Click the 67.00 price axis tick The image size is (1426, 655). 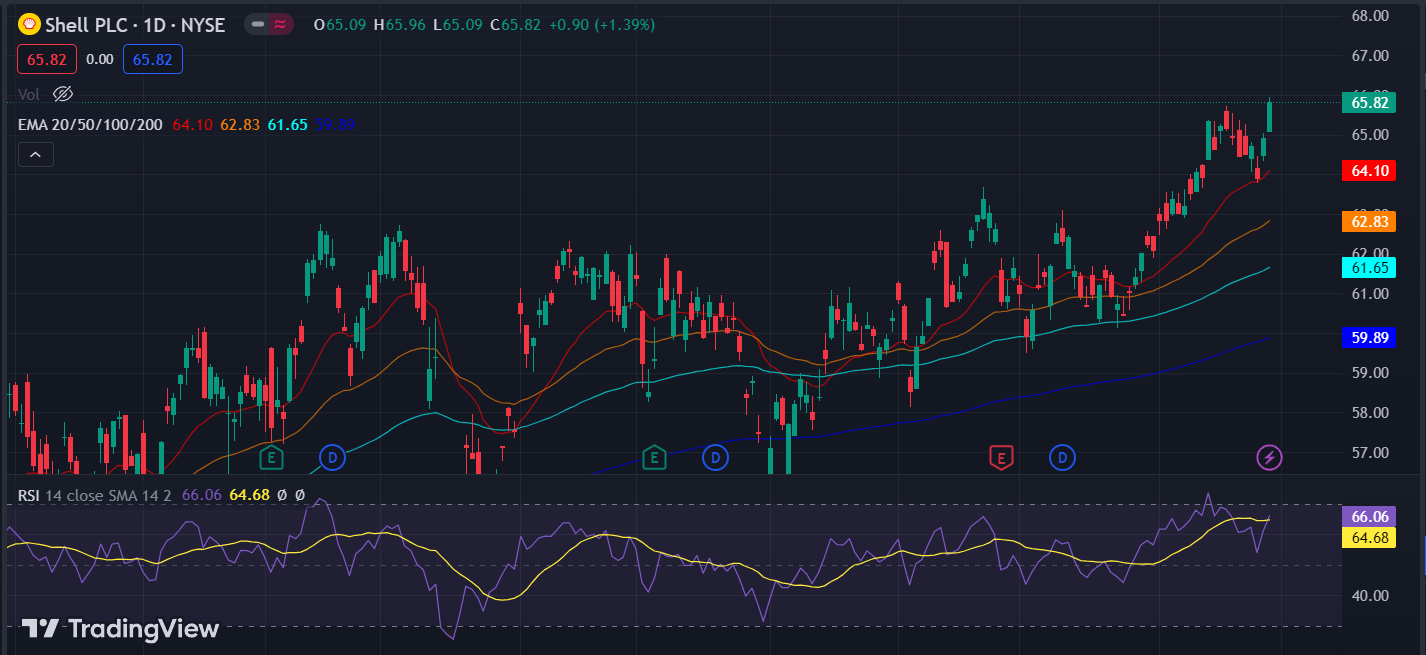pyautogui.click(x=1369, y=55)
